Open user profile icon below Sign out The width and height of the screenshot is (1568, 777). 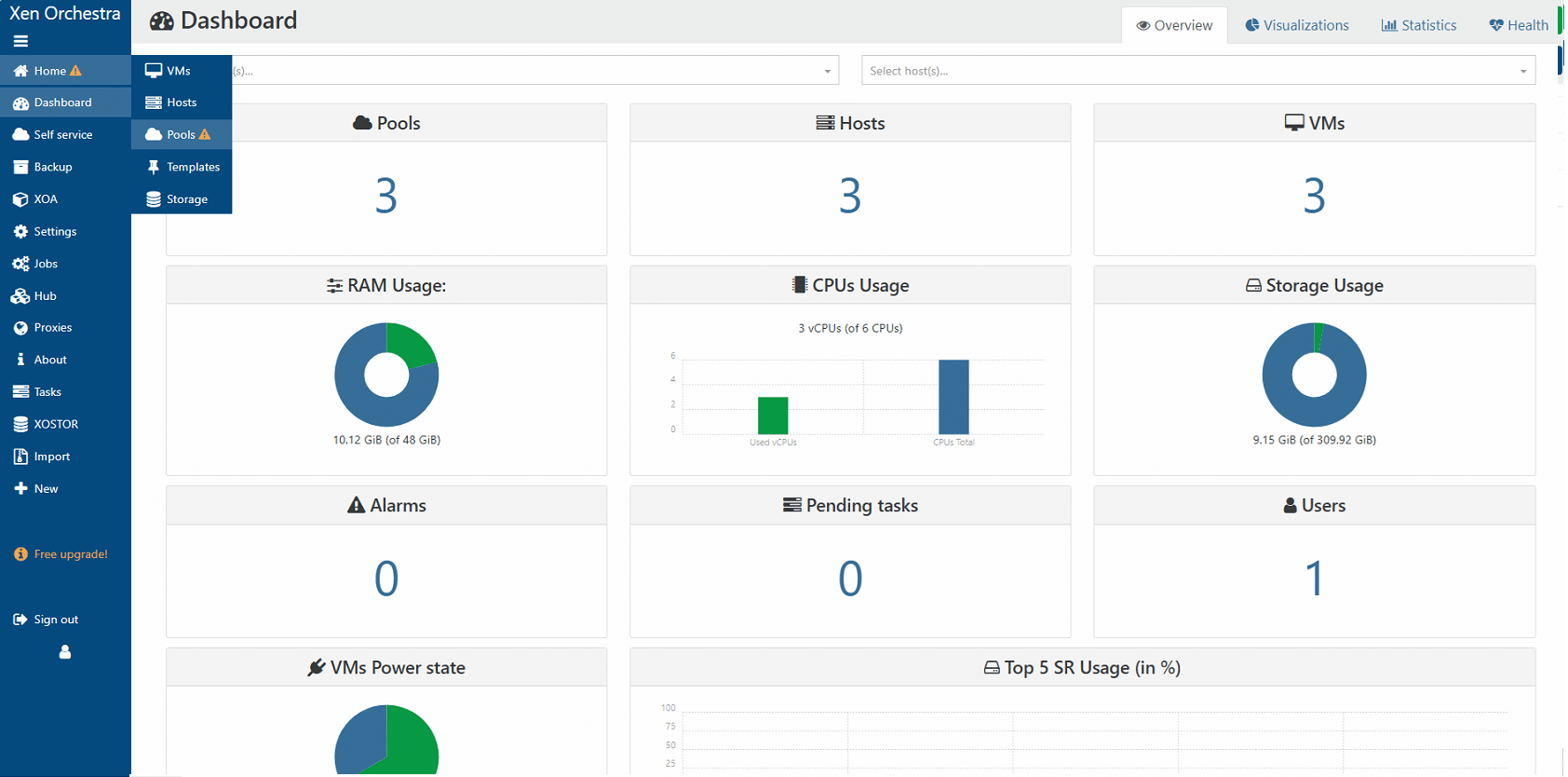pos(65,652)
